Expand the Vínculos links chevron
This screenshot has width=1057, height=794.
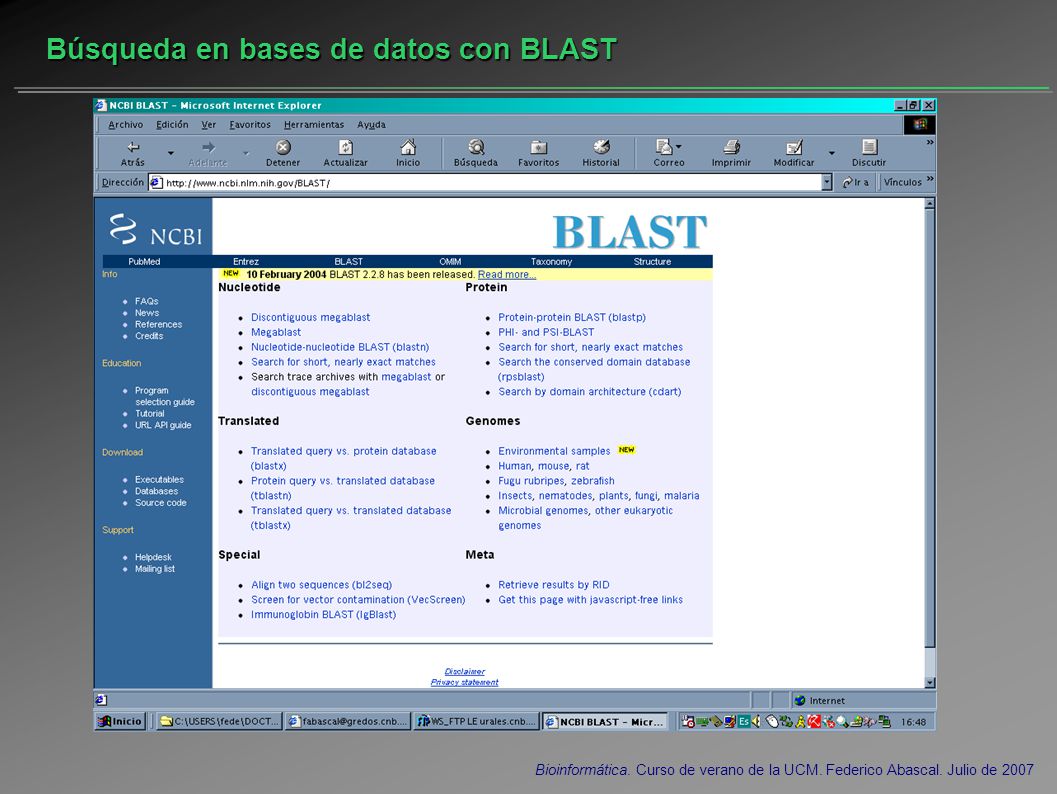coord(930,179)
